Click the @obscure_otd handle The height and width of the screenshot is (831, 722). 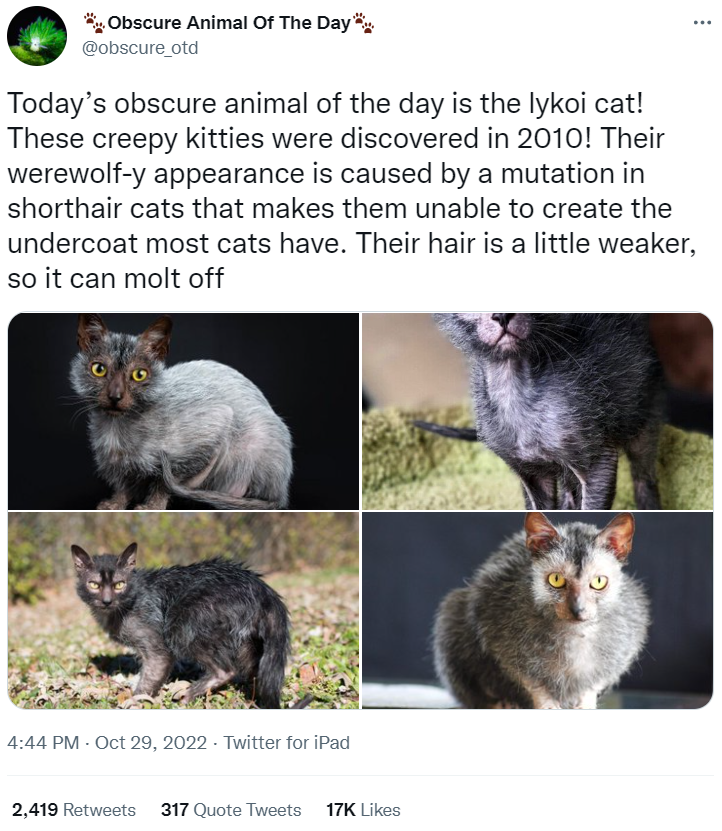click(140, 48)
